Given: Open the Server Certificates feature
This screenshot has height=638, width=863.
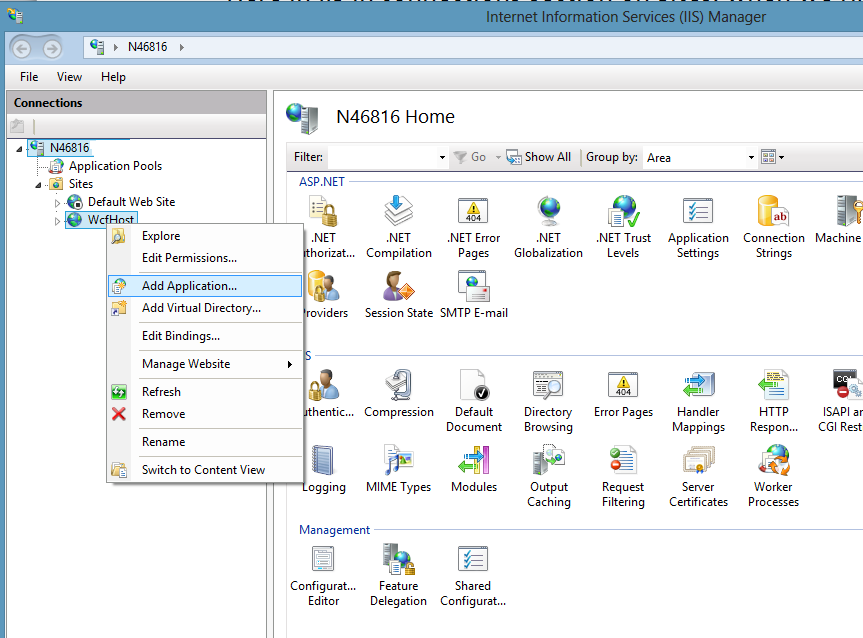Looking at the screenshot, I should (698, 473).
